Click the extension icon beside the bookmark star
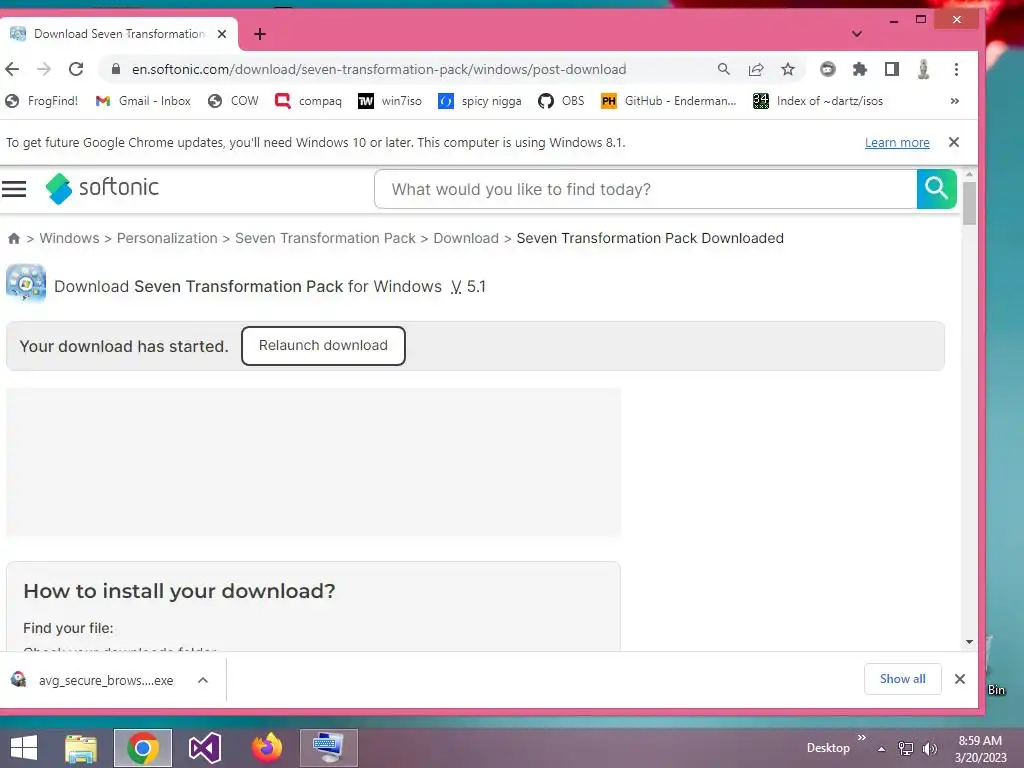The image size is (1024, 768). [827, 69]
